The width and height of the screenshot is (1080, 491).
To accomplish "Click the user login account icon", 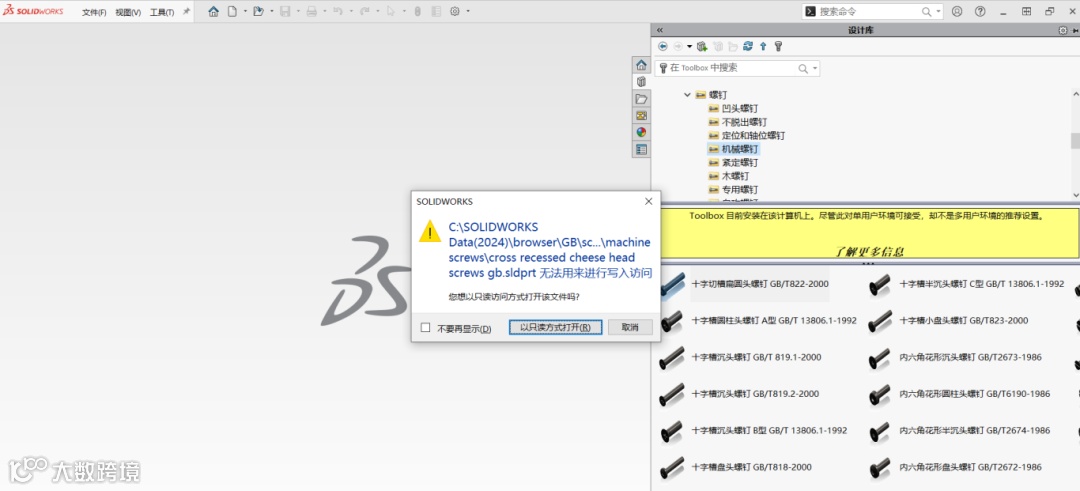I will [x=957, y=11].
